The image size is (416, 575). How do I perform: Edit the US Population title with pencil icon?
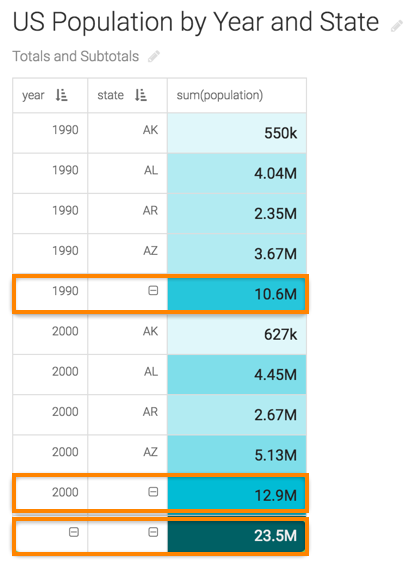[397, 26]
